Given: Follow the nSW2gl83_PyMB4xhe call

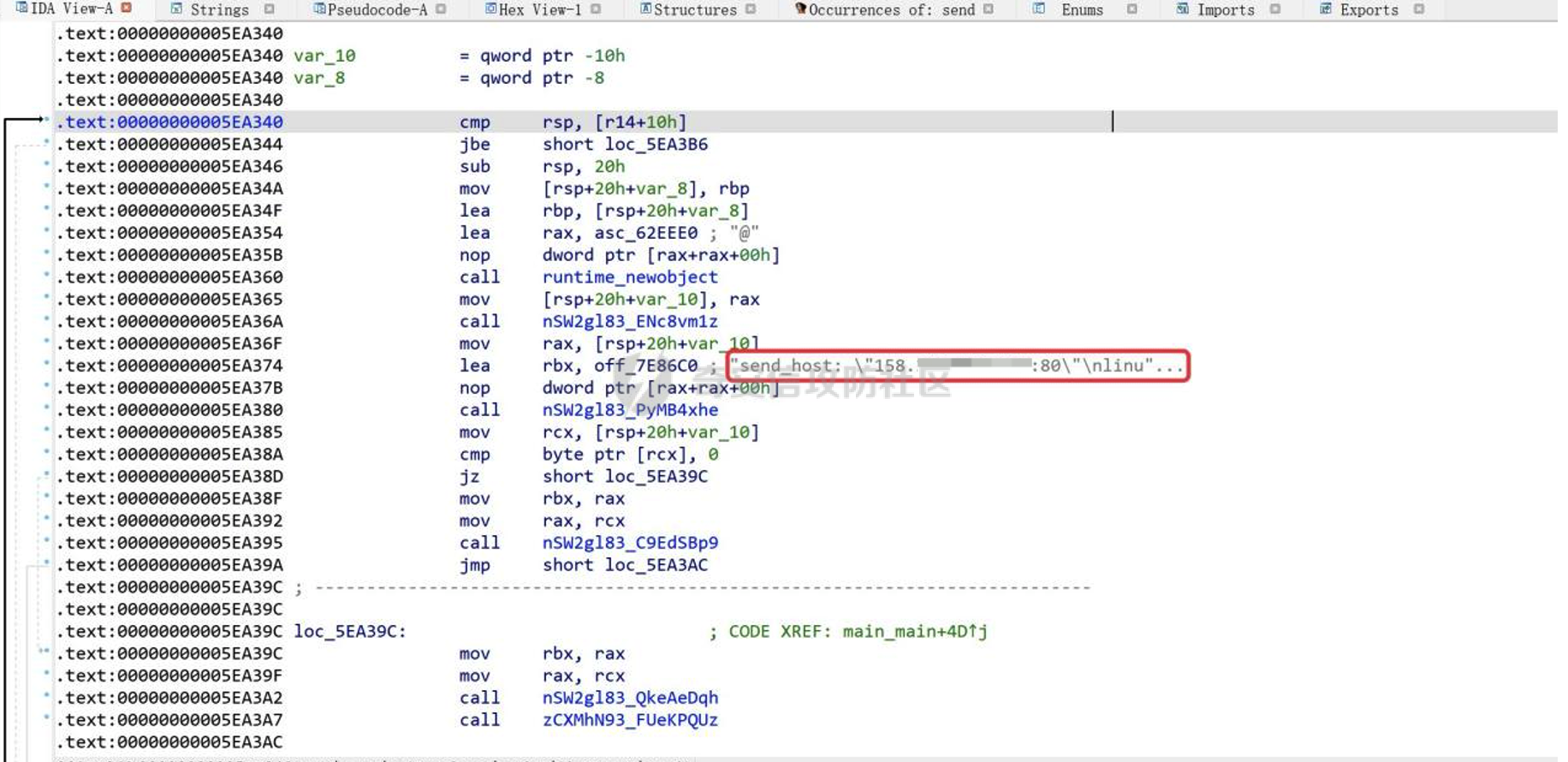Looking at the screenshot, I should tap(630, 410).
